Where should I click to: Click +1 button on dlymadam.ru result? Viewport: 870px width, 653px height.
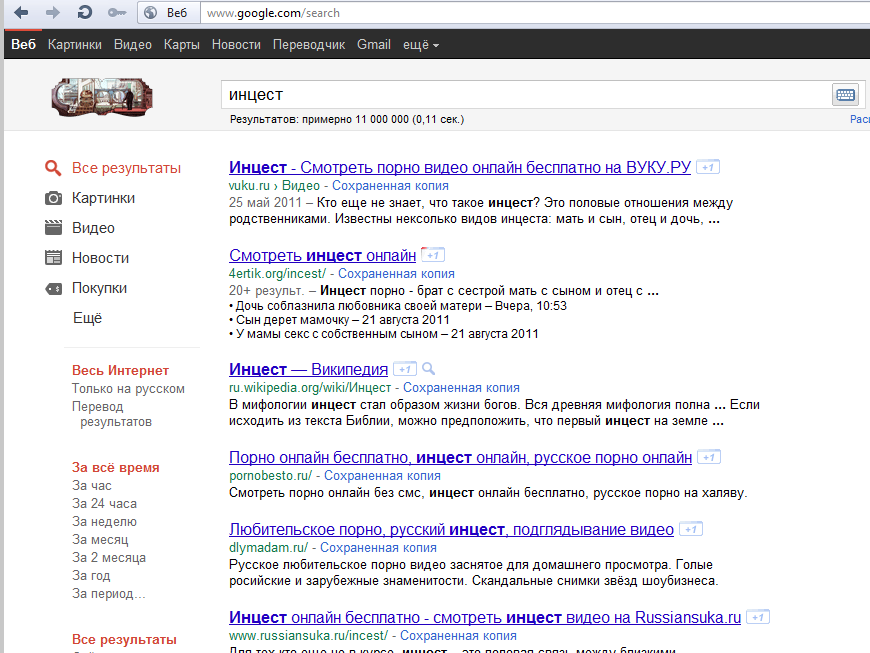click(691, 529)
